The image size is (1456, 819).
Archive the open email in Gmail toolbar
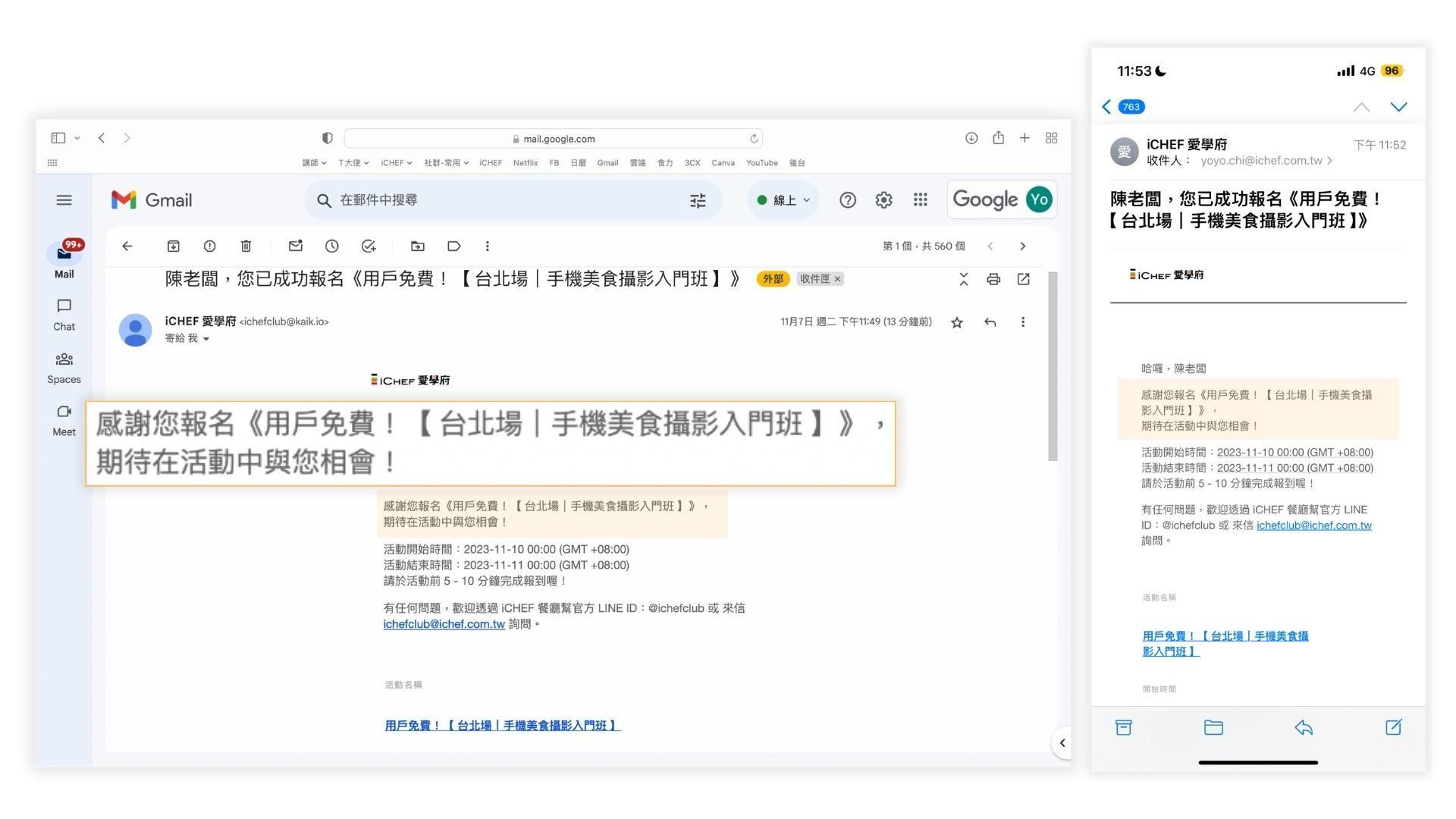173,246
